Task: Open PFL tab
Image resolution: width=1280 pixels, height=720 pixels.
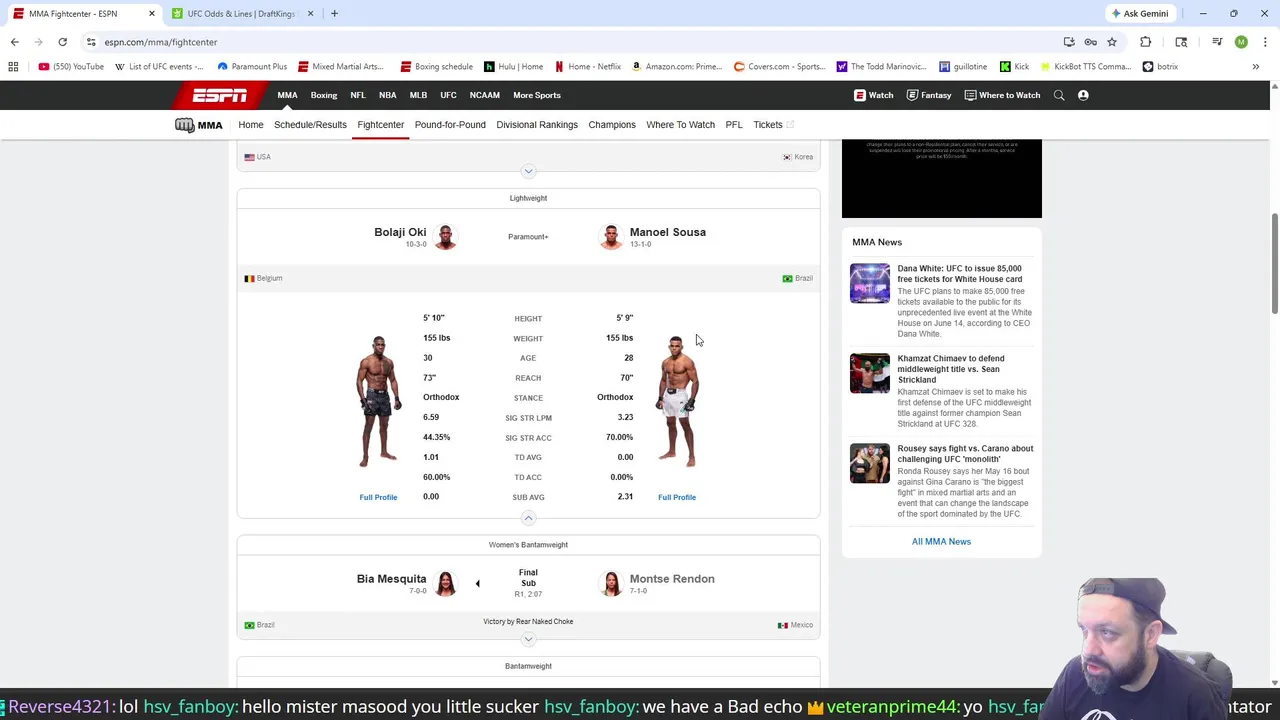Action: 734,125
